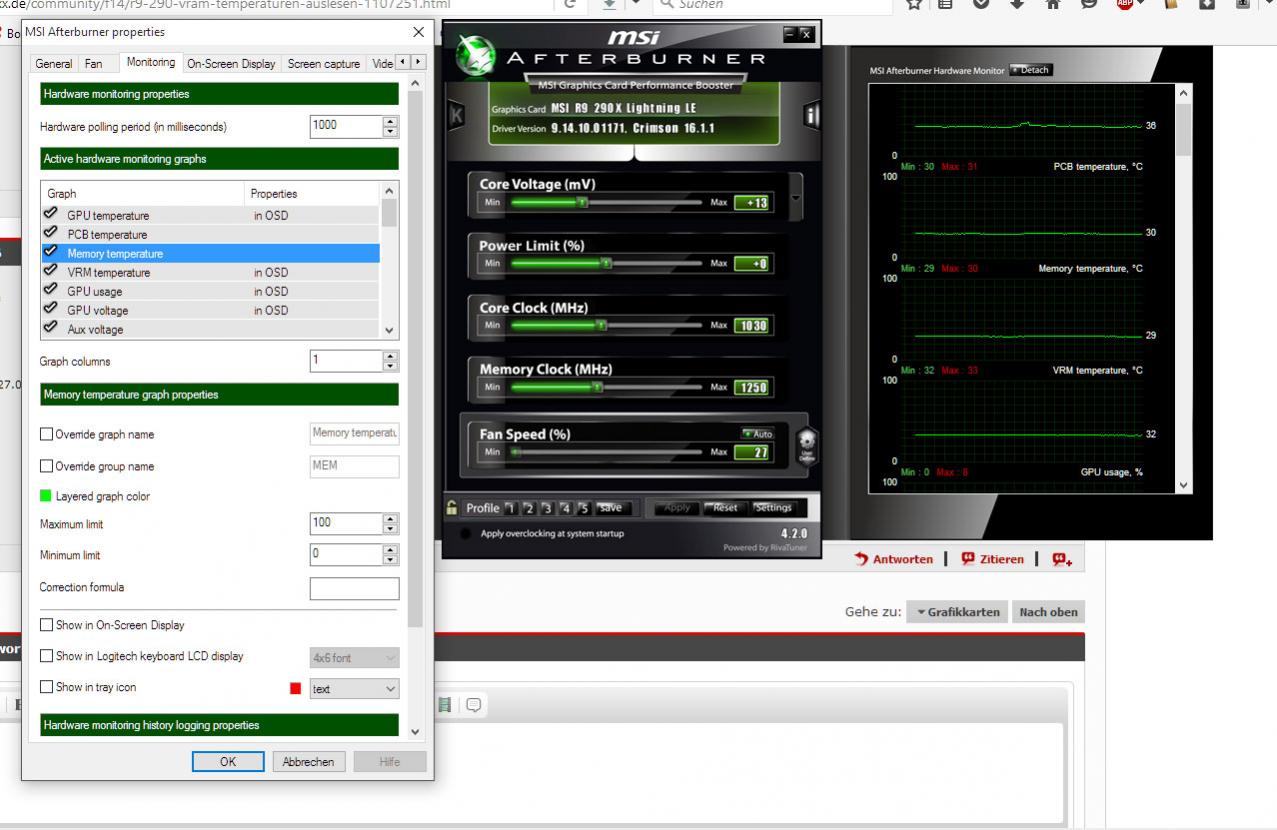Image resolution: width=1277 pixels, height=830 pixels.
Task: Open the Afterburner info 'i' button
Action: pyautogui.click(x=811, y=116)
